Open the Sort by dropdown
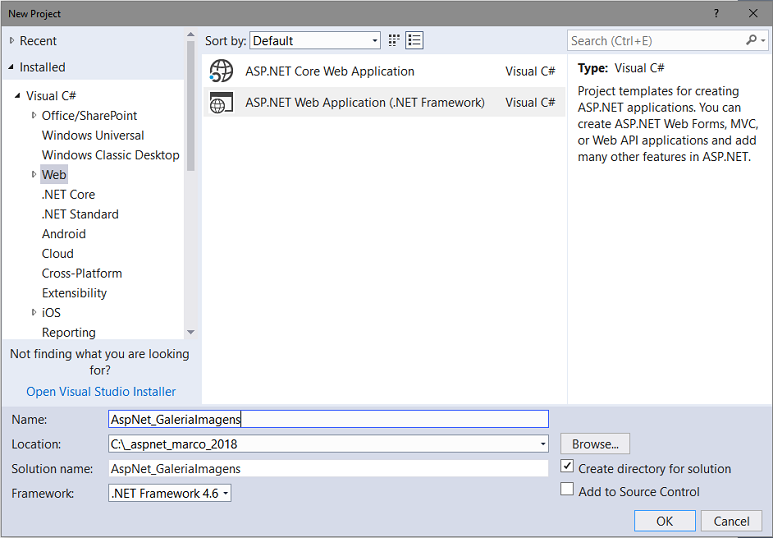Screen dimensions: 773x538 pyautogui.click(x=315, y=41)
